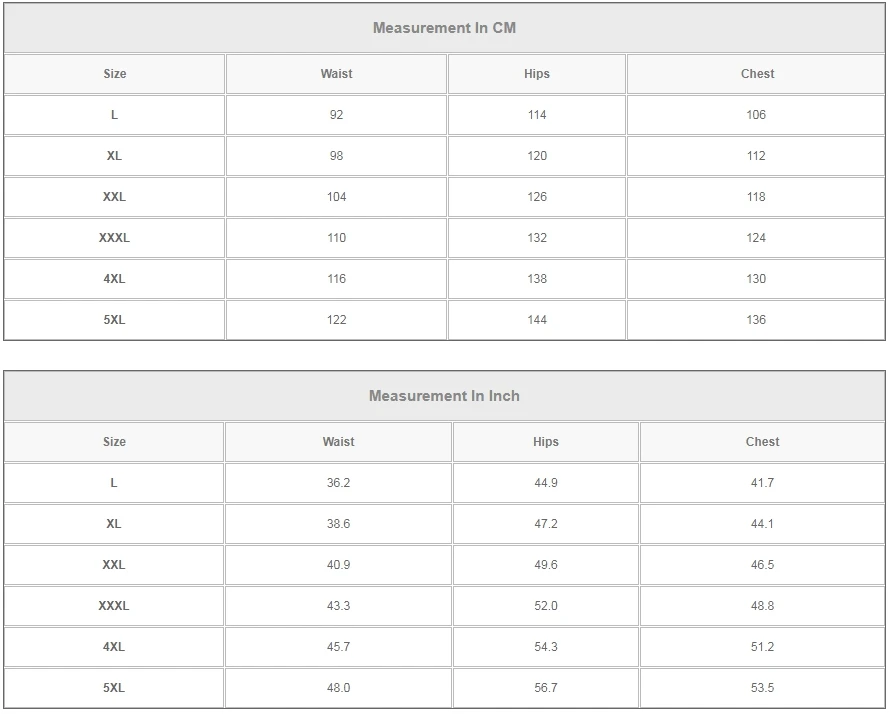Select the Waist header in the CM table
Viewport: 890px width, 714px height.
pos(336,74)
